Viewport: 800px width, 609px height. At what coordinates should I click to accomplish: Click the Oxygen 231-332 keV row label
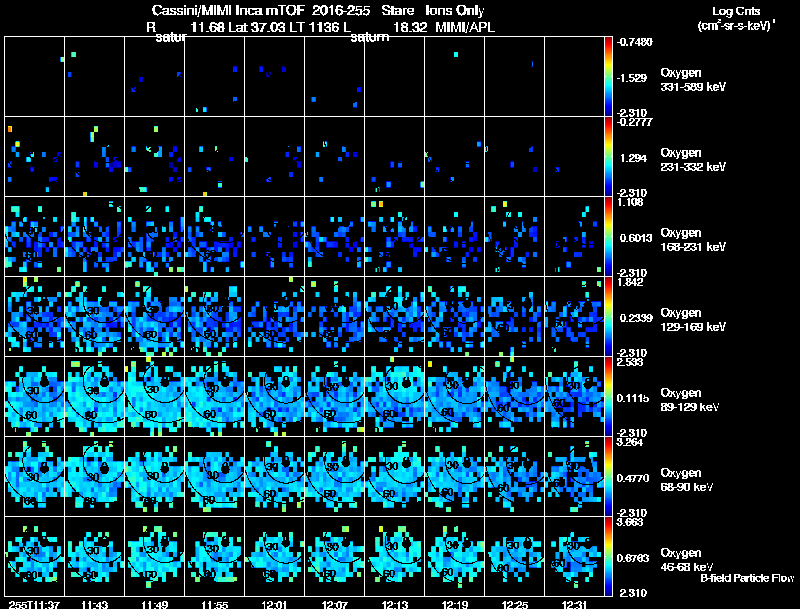click(x=693, y=160)
